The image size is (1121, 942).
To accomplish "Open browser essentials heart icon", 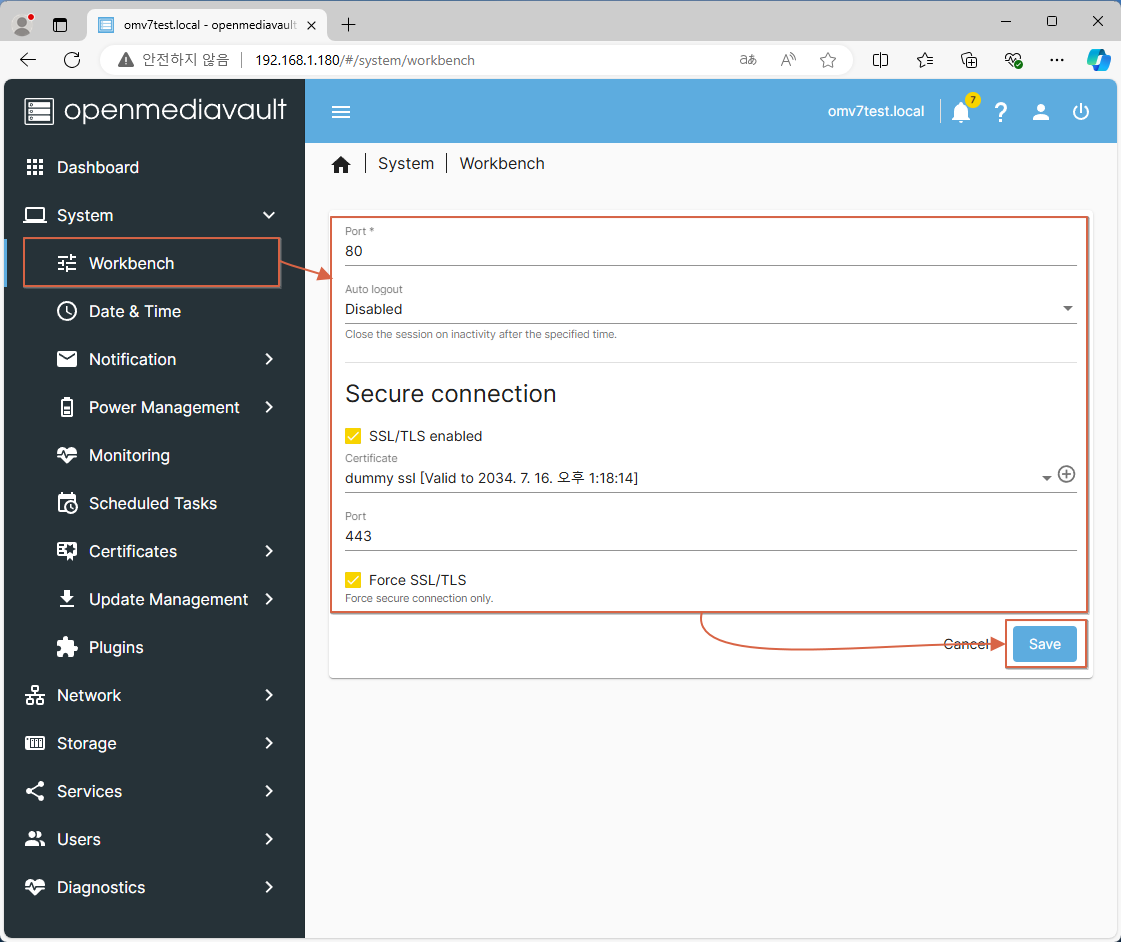I will click(1013, 60).
